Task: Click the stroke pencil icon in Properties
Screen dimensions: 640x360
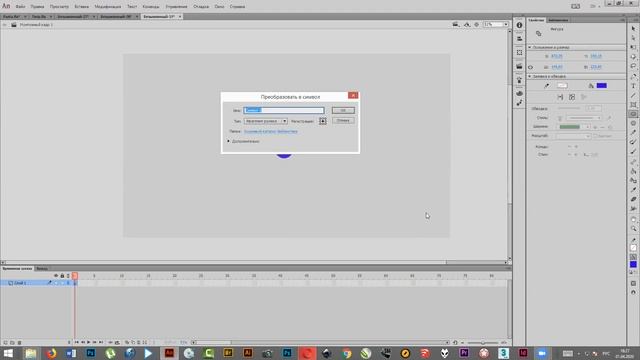Action: pyautogui.click(x=547, y=86)
